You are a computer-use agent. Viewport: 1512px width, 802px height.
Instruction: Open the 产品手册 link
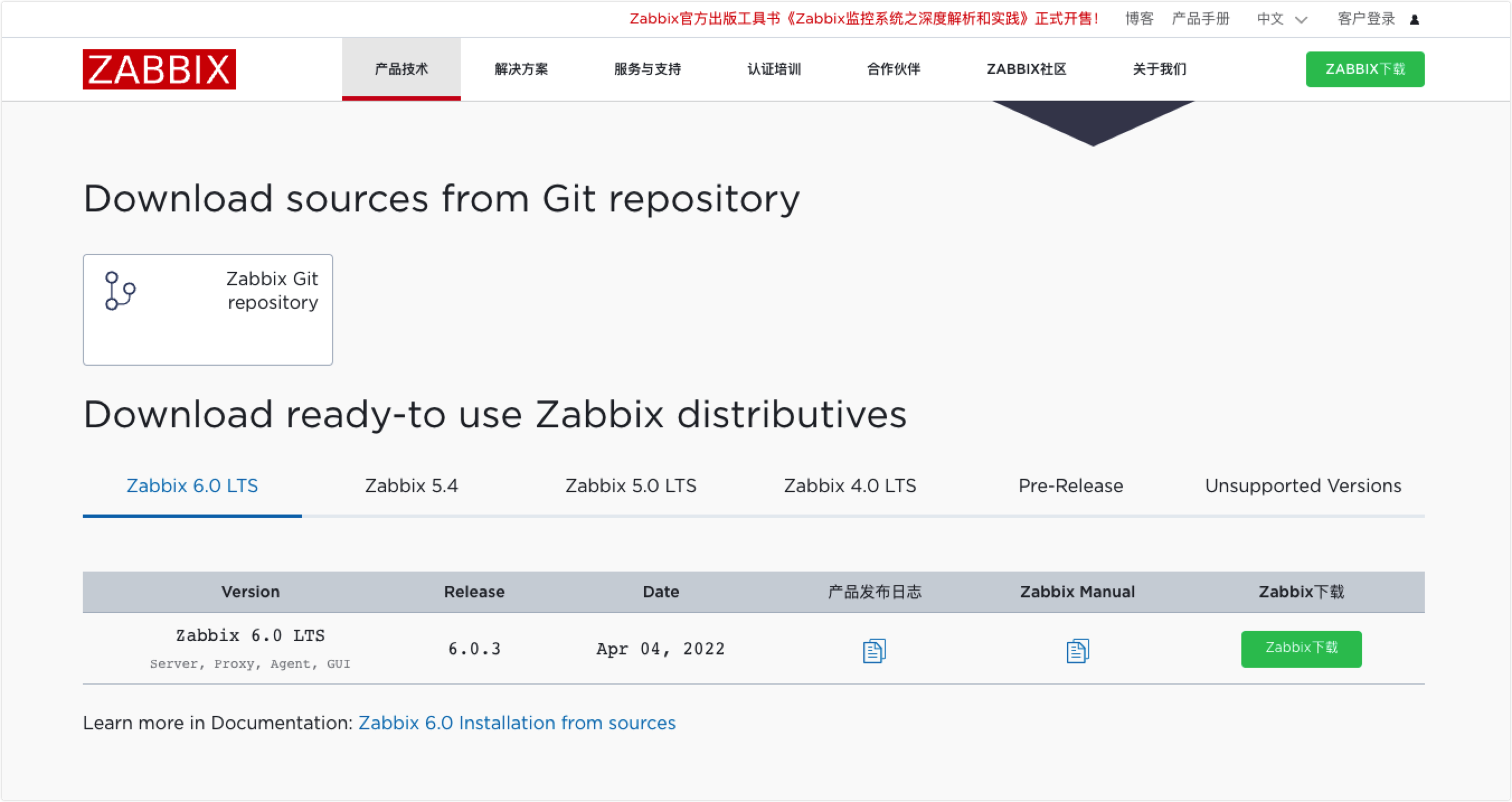(x=1201, y=19)
